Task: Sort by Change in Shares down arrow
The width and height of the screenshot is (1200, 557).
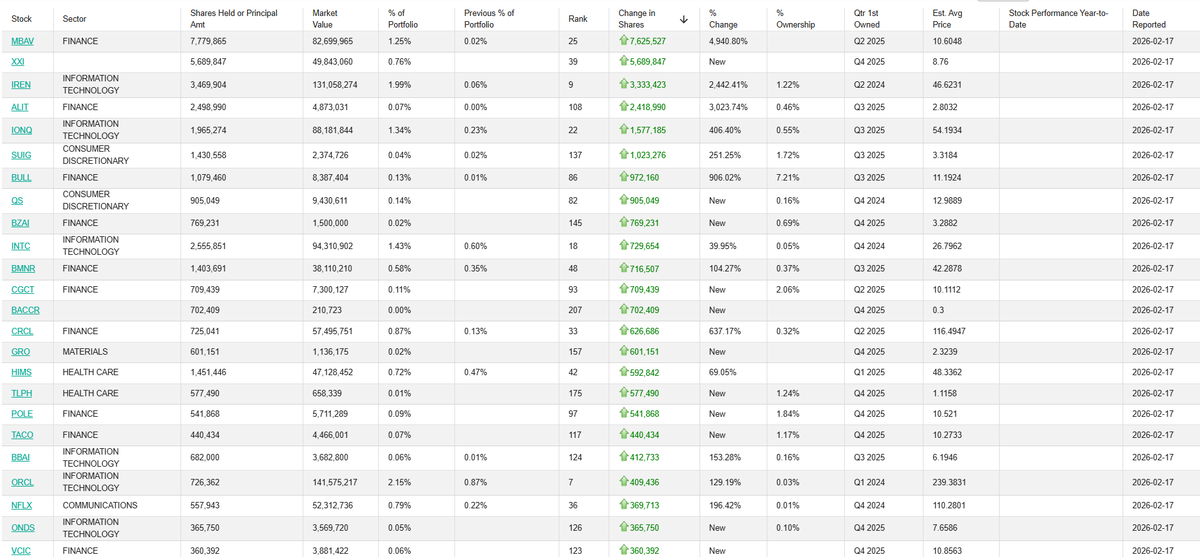Action: 683,19
